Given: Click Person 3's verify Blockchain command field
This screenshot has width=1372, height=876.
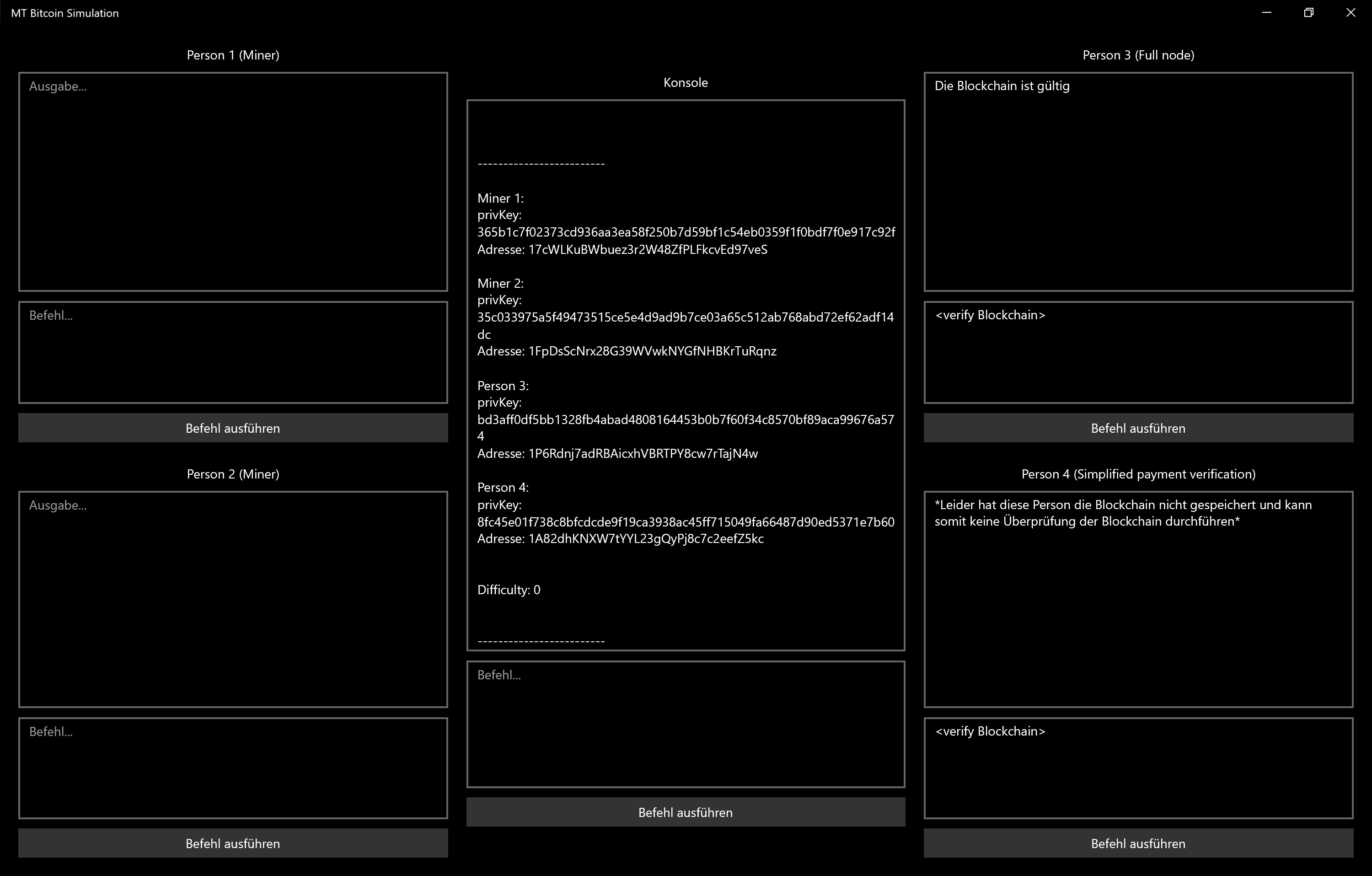Looking at the screenshot, I should click(x=1138, y=352).
